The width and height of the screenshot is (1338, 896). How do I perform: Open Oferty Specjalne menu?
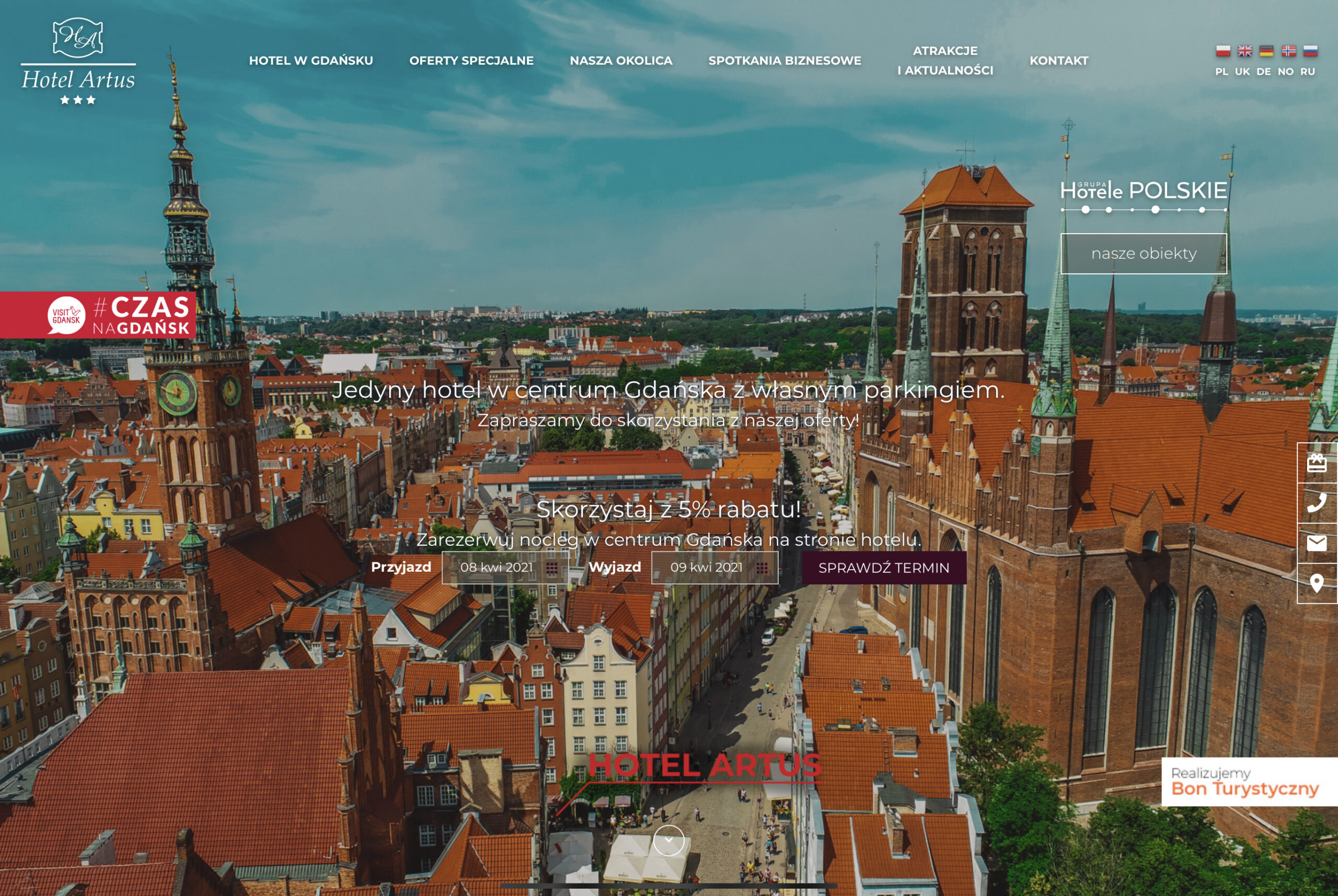coord(471,61)
